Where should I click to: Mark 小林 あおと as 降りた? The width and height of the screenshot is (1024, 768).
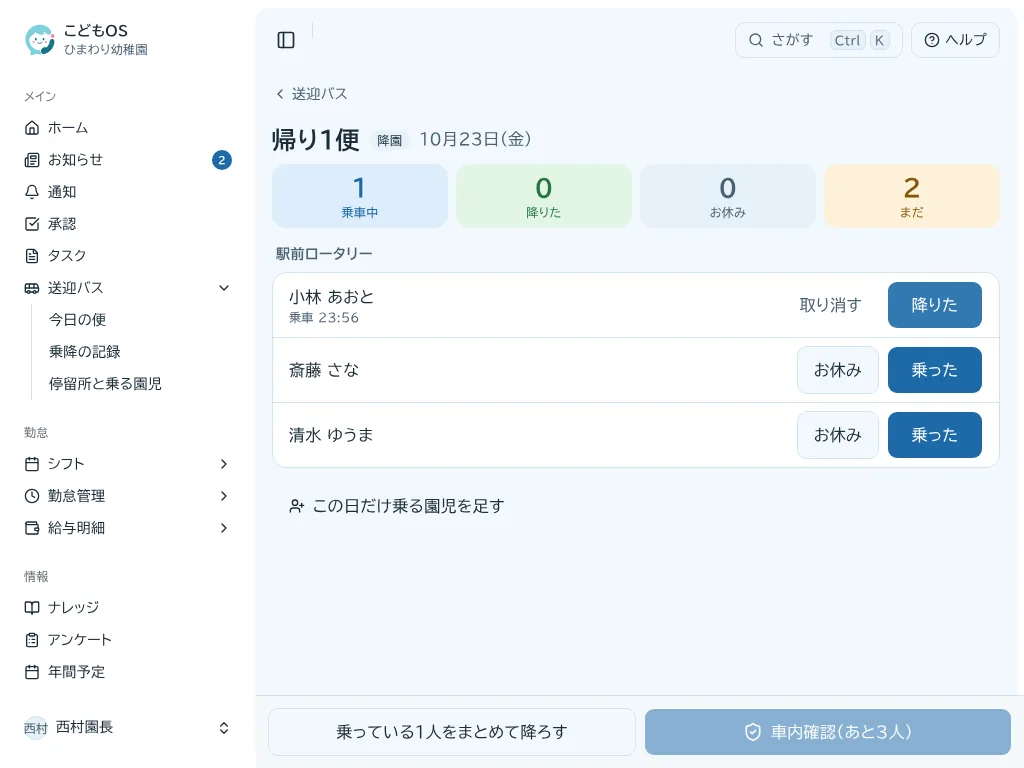935,305
